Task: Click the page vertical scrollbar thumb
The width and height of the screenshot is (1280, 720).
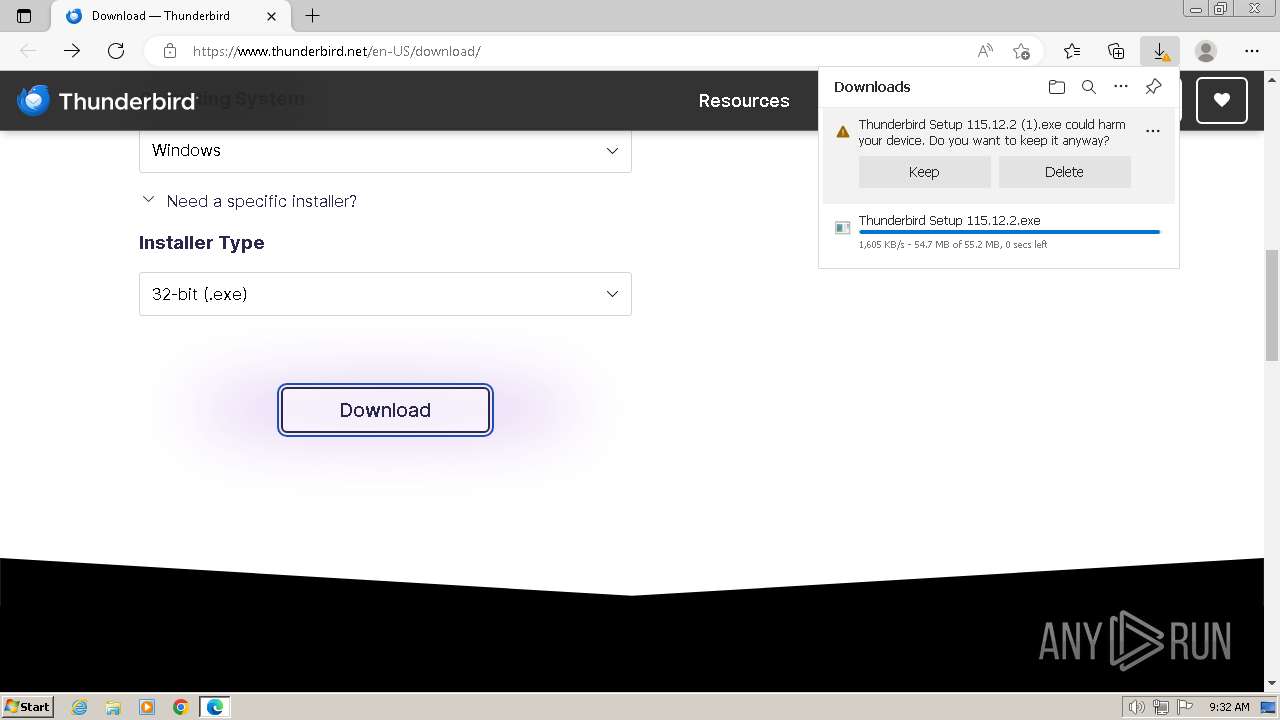Action: [1271, 305]
